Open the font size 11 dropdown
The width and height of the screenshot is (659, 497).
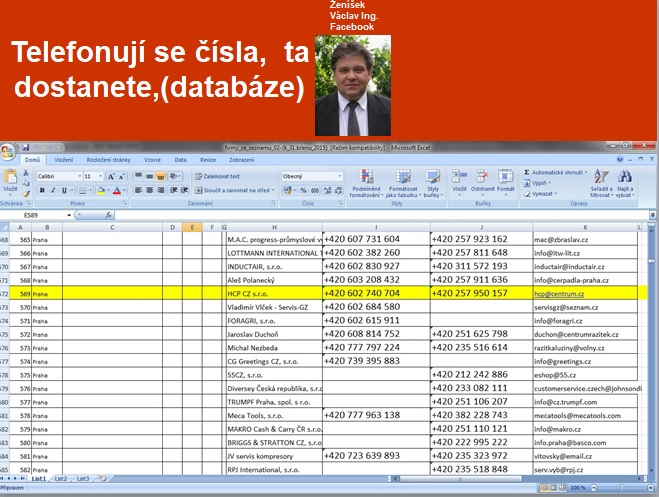click(100, 176)
